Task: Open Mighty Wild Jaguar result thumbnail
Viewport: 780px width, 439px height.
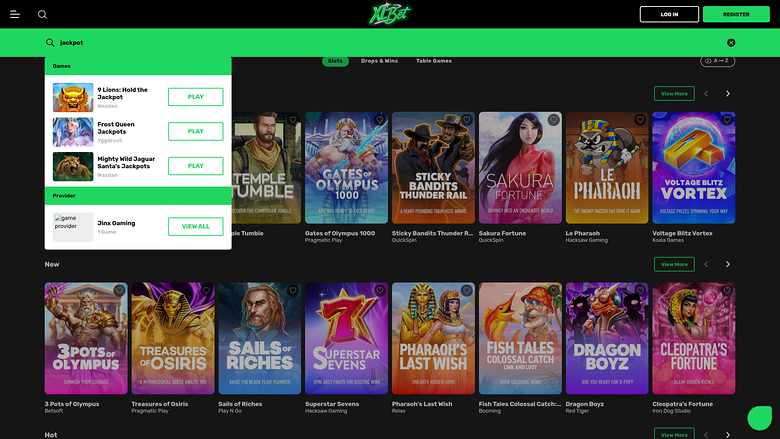Action: pyautogui.click(x=73, y=166)
